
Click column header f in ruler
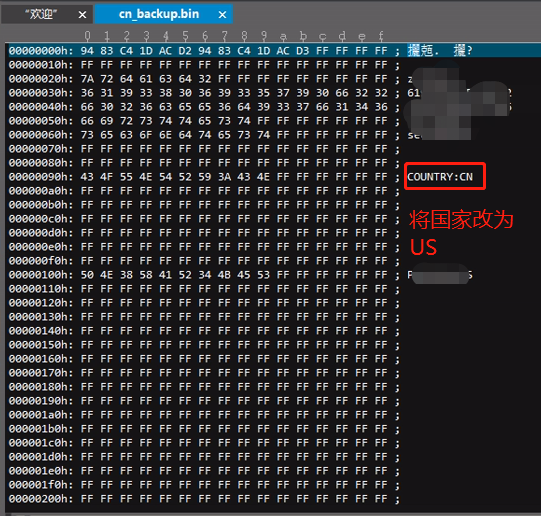point(381,36)
